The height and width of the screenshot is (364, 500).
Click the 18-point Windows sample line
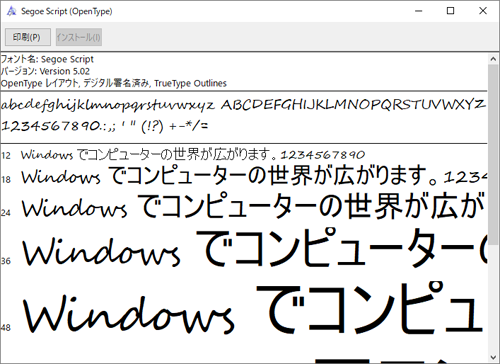coord(254,176)
